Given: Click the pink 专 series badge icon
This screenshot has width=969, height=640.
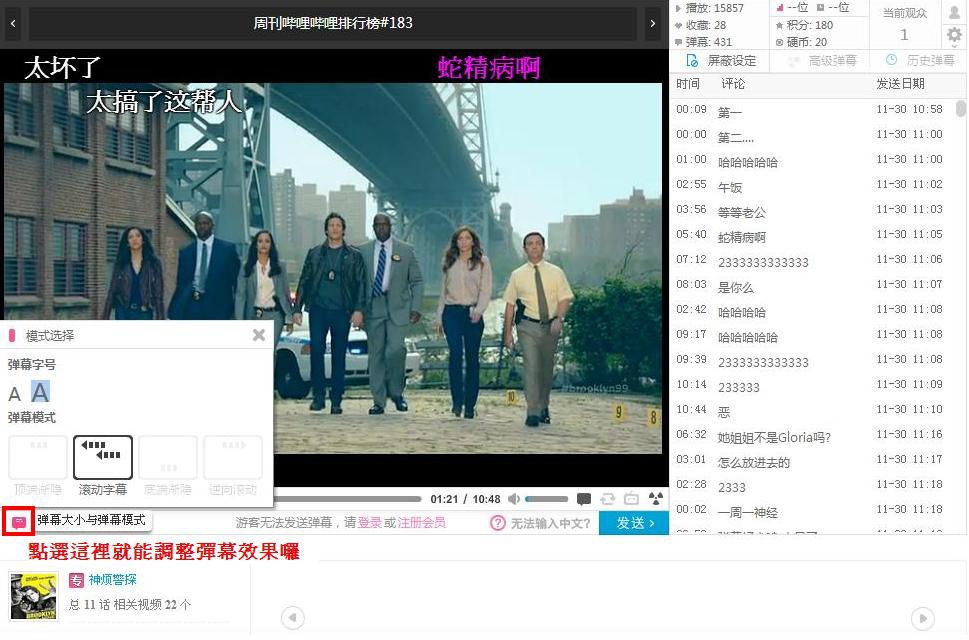Looking at the screenshot, I should (76, 580).
